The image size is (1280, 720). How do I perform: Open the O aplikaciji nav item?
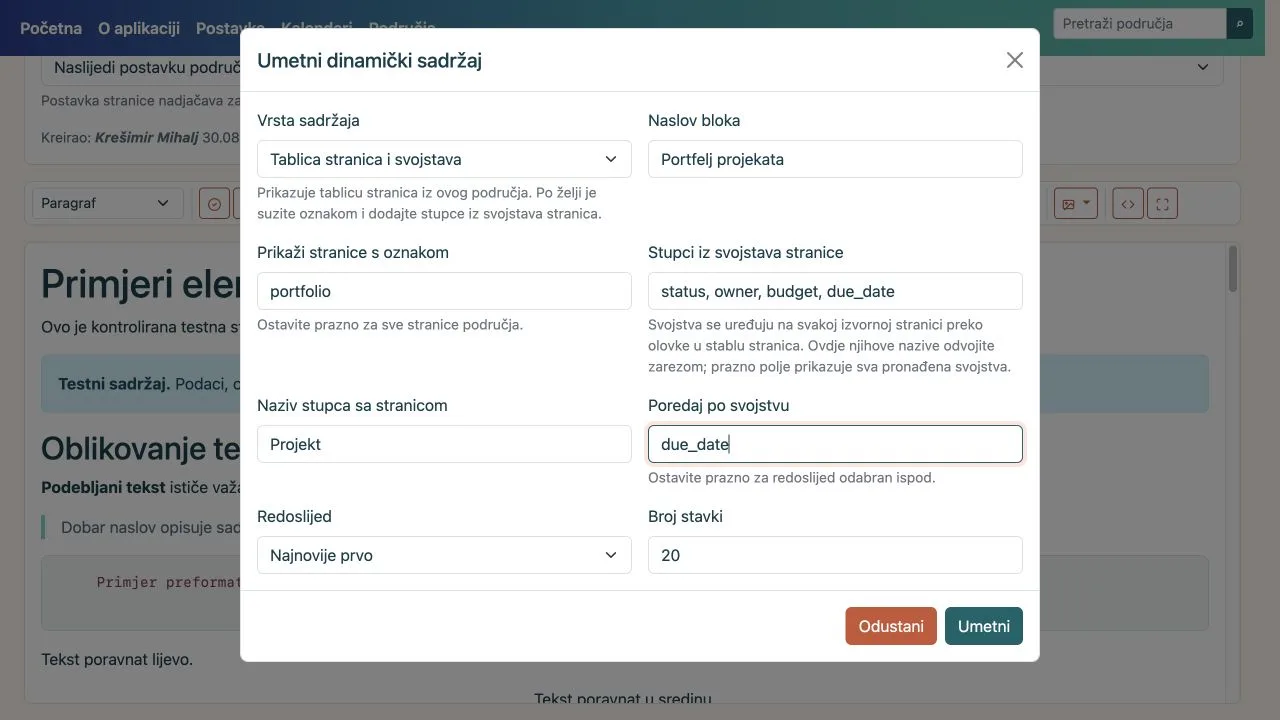pyautogui.click(x=139, y=28)
